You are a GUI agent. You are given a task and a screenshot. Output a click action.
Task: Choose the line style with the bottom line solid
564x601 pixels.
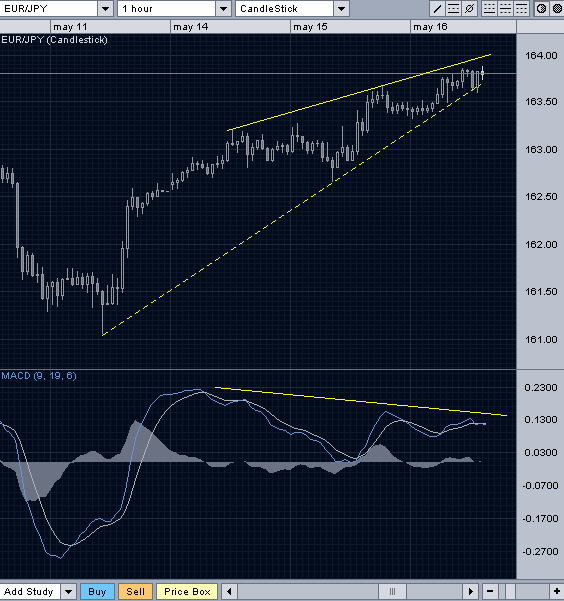489,8
